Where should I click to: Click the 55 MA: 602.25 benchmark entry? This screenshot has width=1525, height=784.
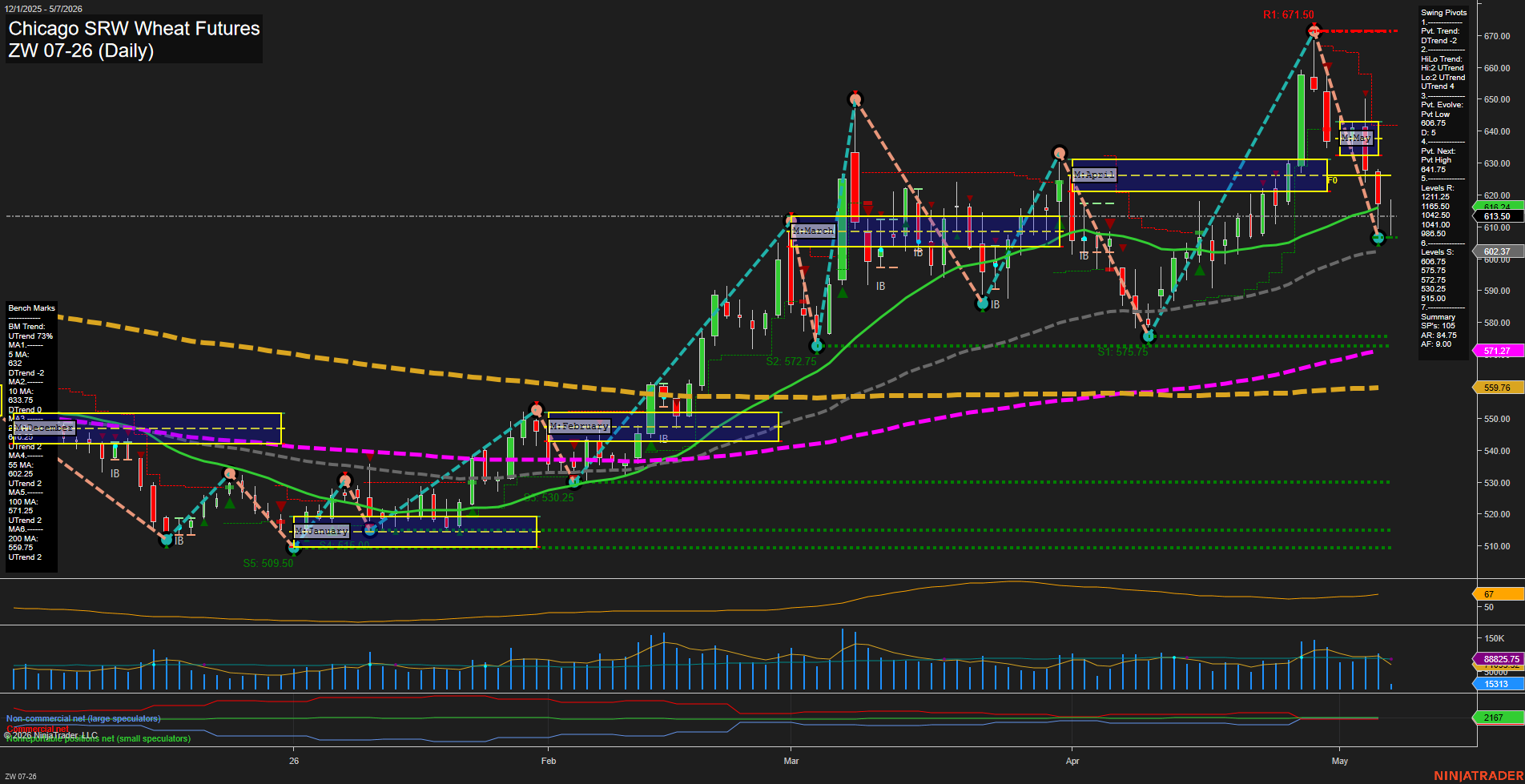click(21, 469)
